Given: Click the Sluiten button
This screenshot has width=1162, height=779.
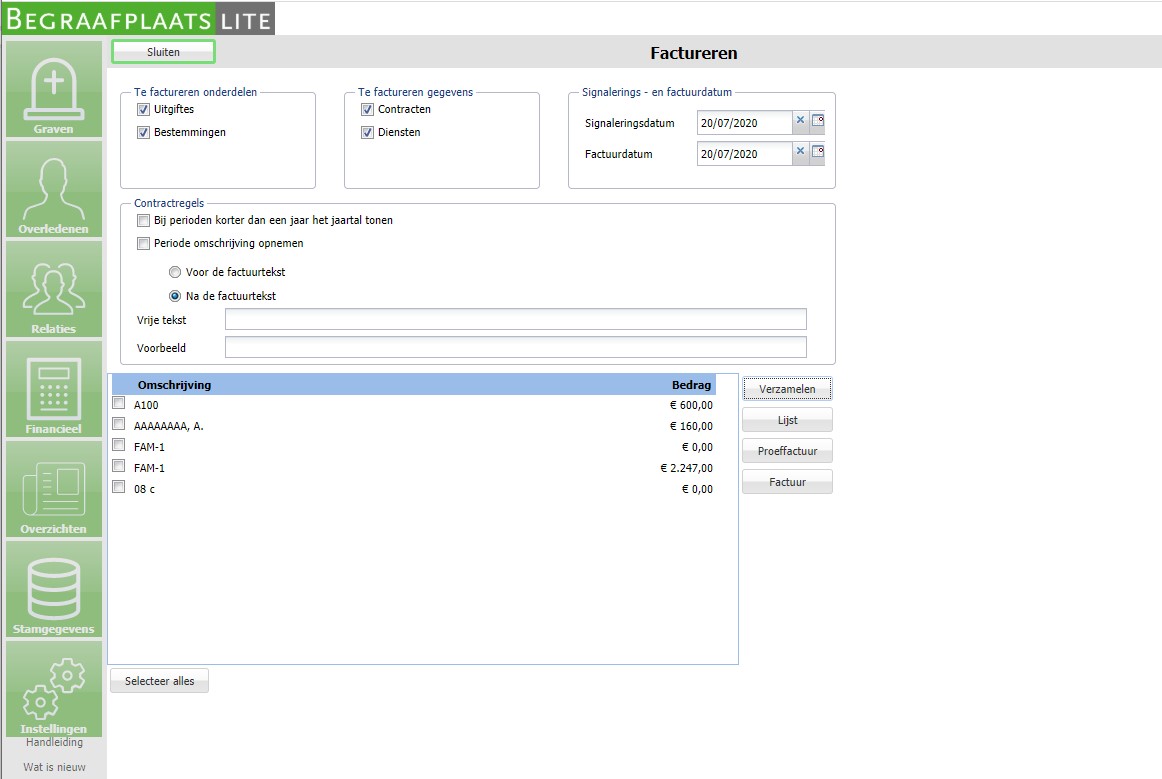Looking at the screenshot, I should tap(163, 52).
